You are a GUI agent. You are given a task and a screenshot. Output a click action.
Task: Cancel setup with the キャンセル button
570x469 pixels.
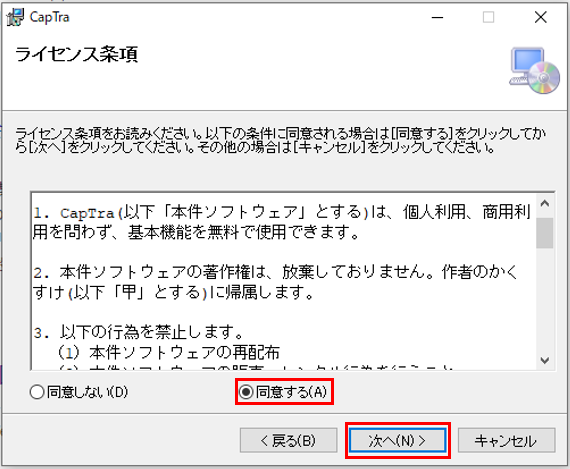pos(506,440)
